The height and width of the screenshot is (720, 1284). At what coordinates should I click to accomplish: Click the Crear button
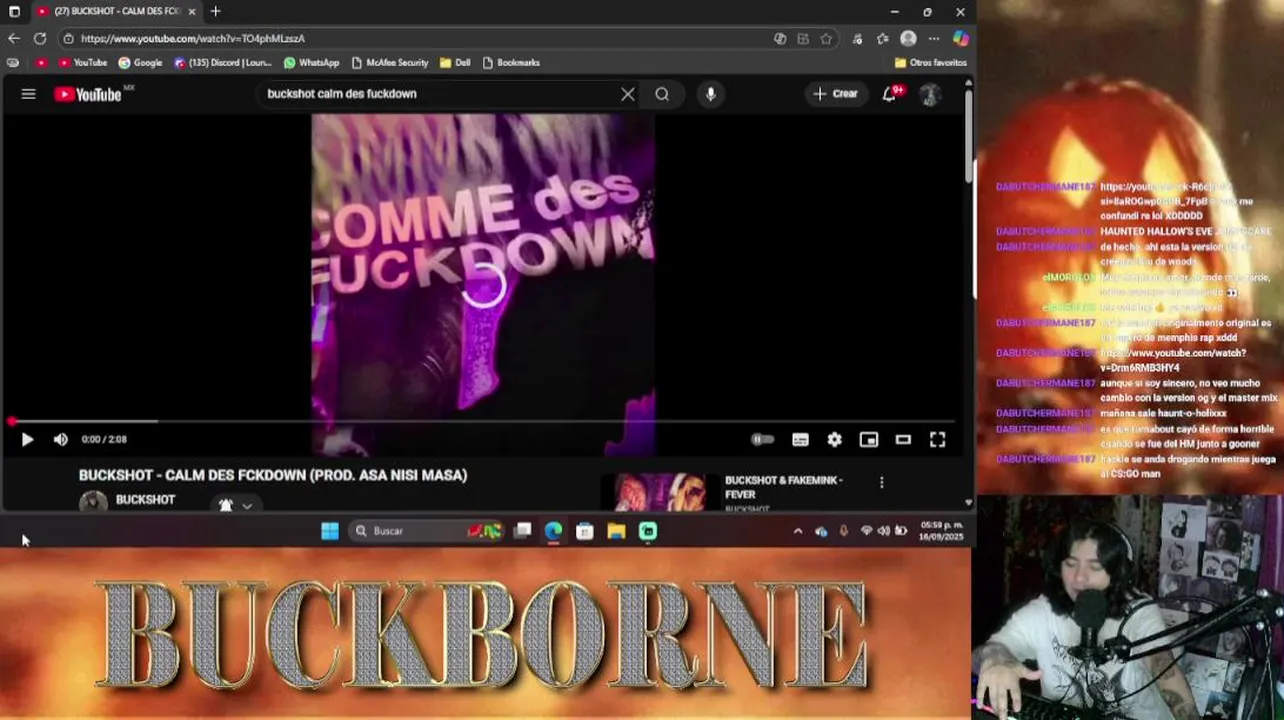pyautogui.click(x=835, y=94)
